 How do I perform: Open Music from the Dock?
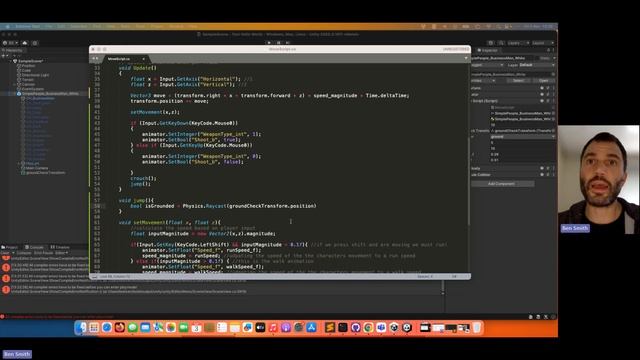(273, 327)
